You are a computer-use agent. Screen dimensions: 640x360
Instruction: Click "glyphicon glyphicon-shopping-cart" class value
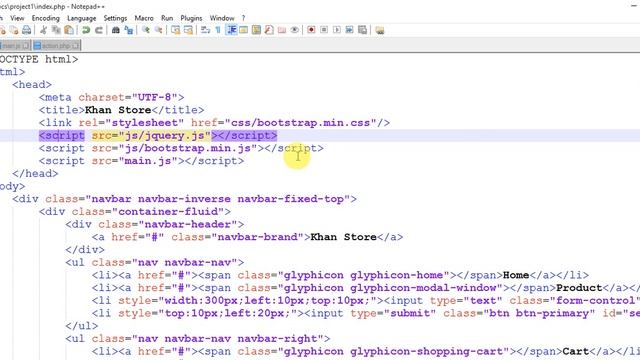click(393, 351)
